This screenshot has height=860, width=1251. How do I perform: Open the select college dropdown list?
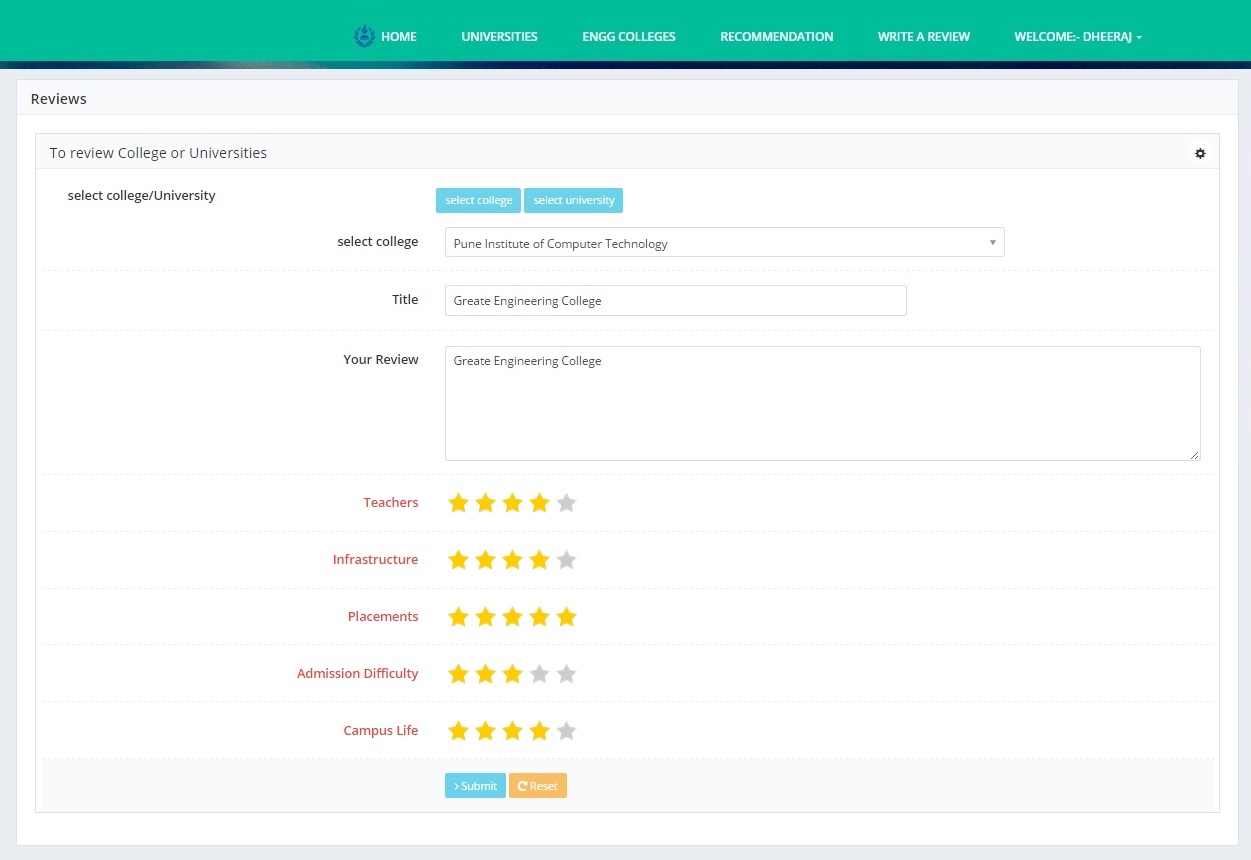point(724,243)
